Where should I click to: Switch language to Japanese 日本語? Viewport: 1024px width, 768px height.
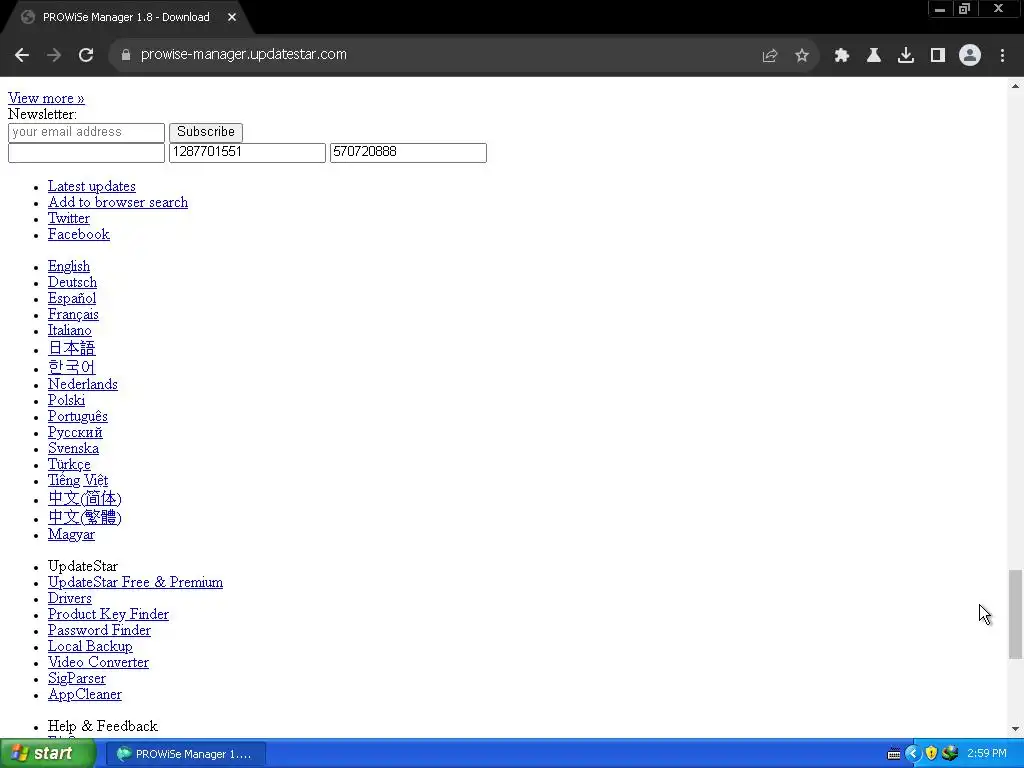[71, 348]
